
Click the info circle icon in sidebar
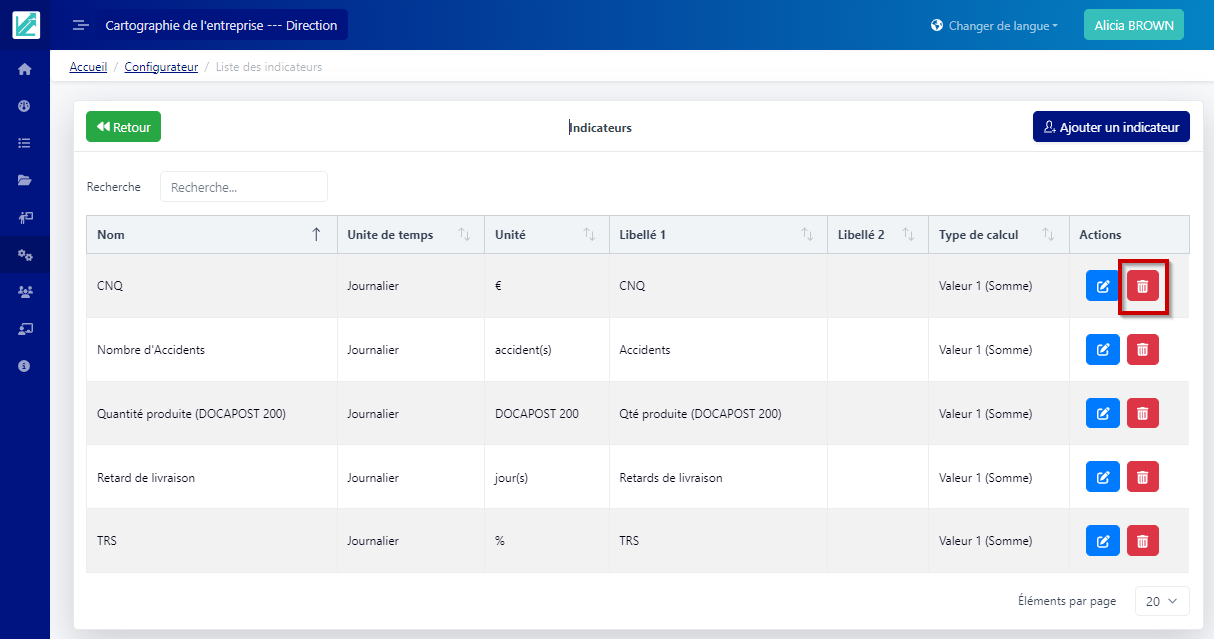point(25,366)
